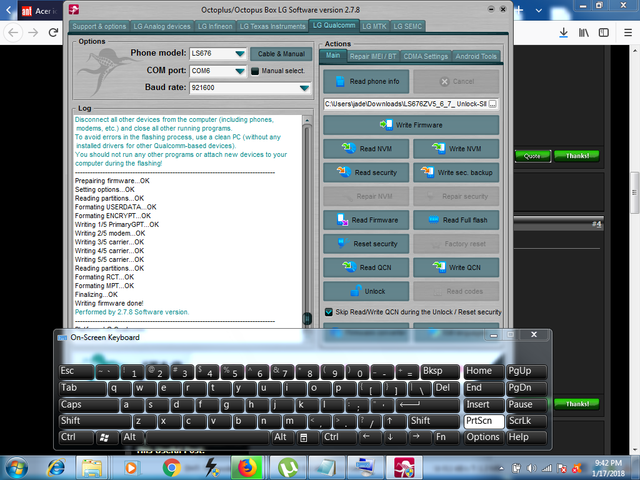The height and width of the screenshot is (480, 640).
Task: Click the Octoplus logo icon in title bar
Action: click(74, 9)
